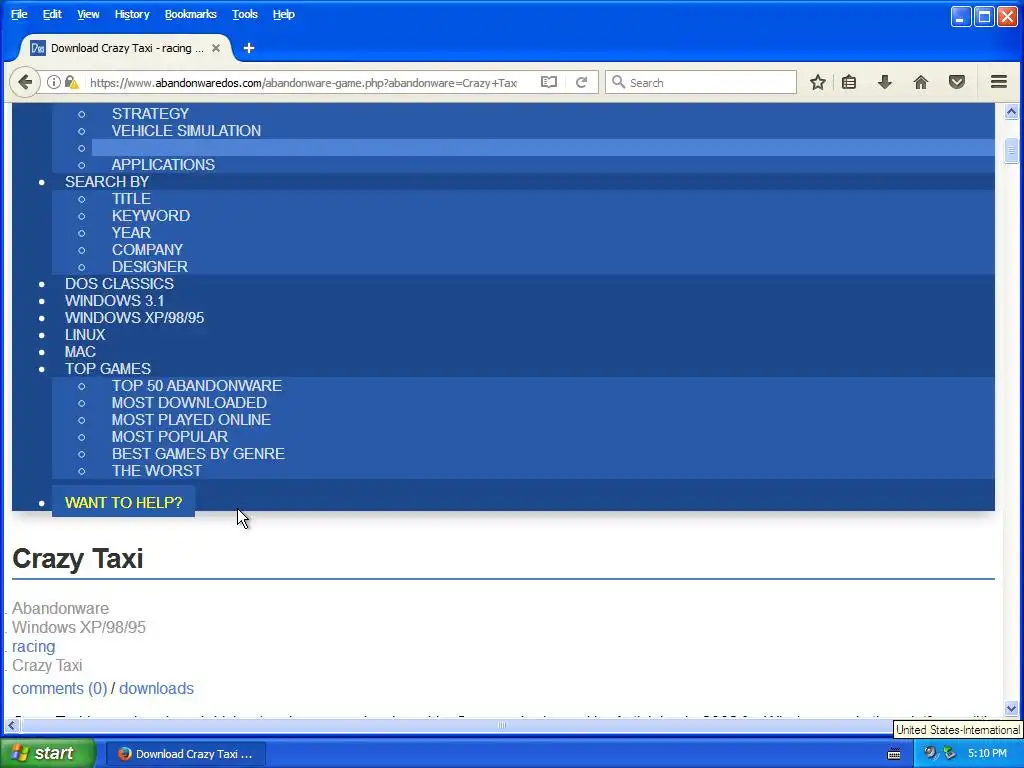Click the taskbar clock showing 5:10 PM
This screenshot has height=768, width=1024.
[987, 753]
